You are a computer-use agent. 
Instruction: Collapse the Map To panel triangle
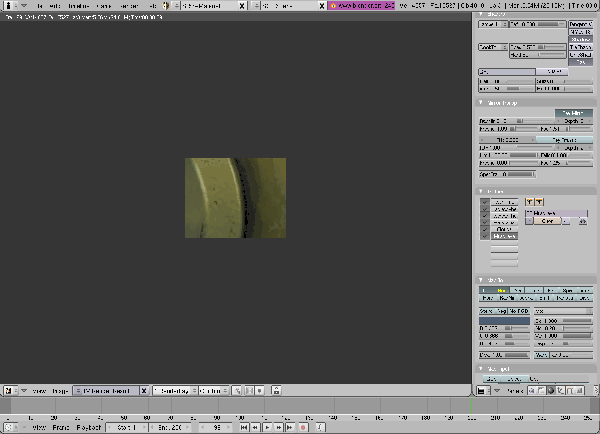coord(481,280)
